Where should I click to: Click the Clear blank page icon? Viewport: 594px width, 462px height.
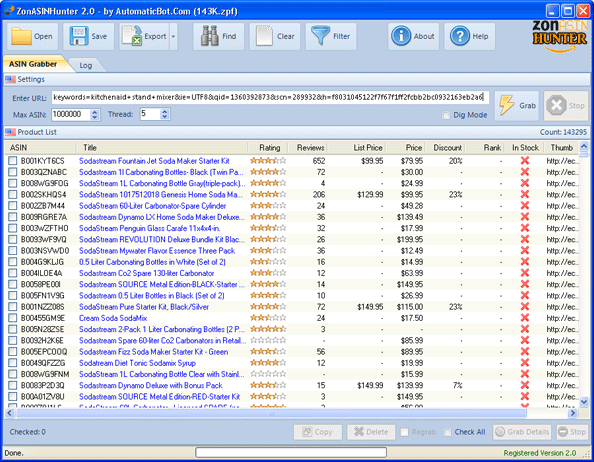pos(264,36)
